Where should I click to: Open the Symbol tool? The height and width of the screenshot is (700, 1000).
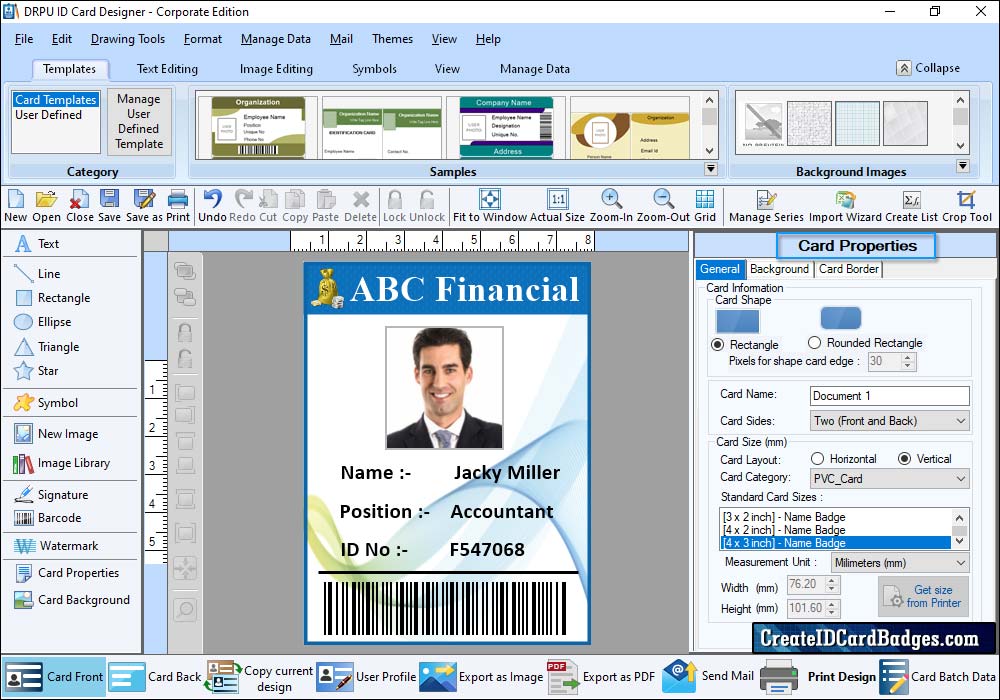coord(46,403)
